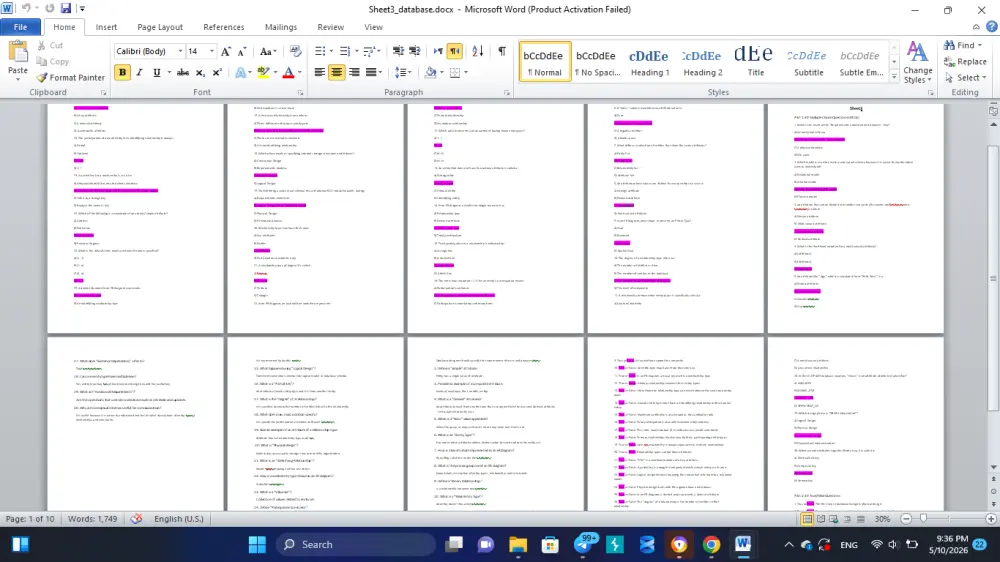This screenshot has width=1000, height=562.
Task: Toggle Underline formatting
Action: [156, 72]
